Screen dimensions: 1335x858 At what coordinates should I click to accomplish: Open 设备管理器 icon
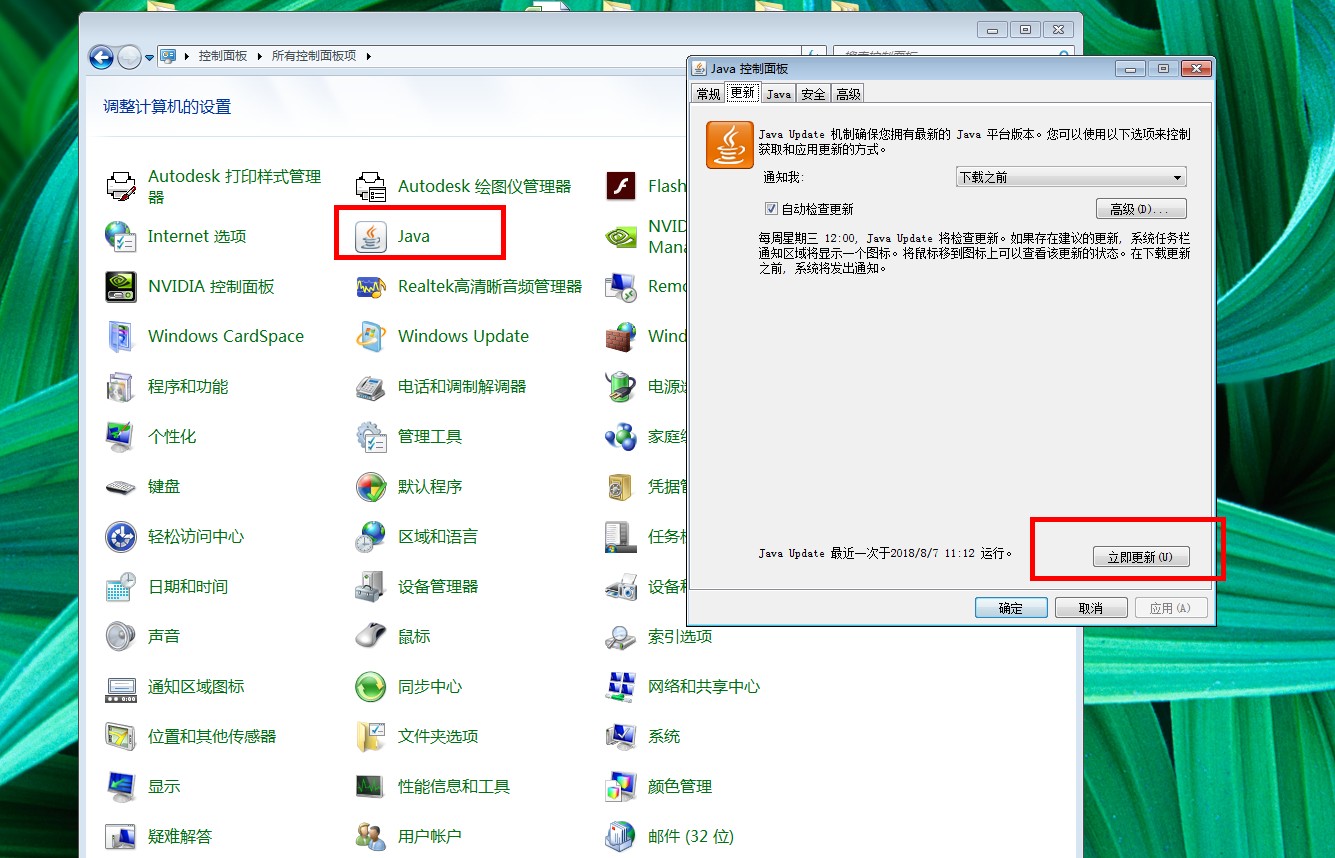371,586
